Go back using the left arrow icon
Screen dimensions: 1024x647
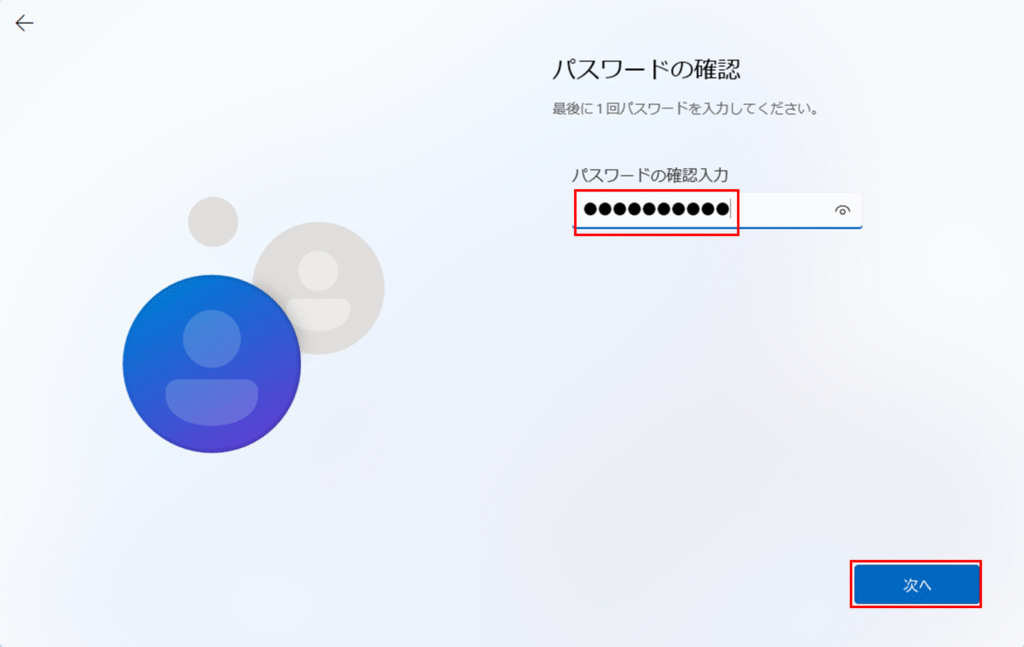[24, 23]
